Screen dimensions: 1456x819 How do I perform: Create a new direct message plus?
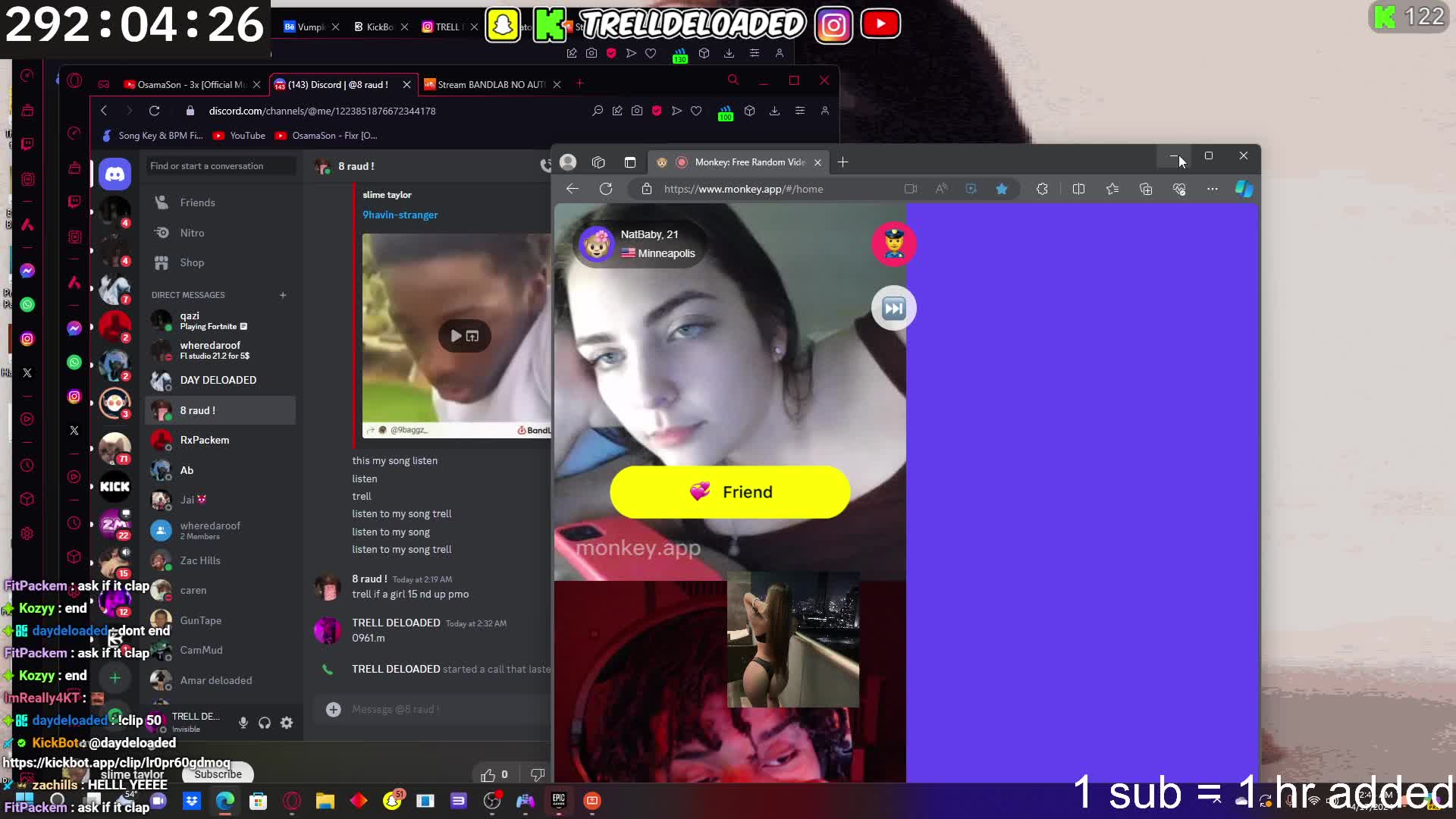283,295
